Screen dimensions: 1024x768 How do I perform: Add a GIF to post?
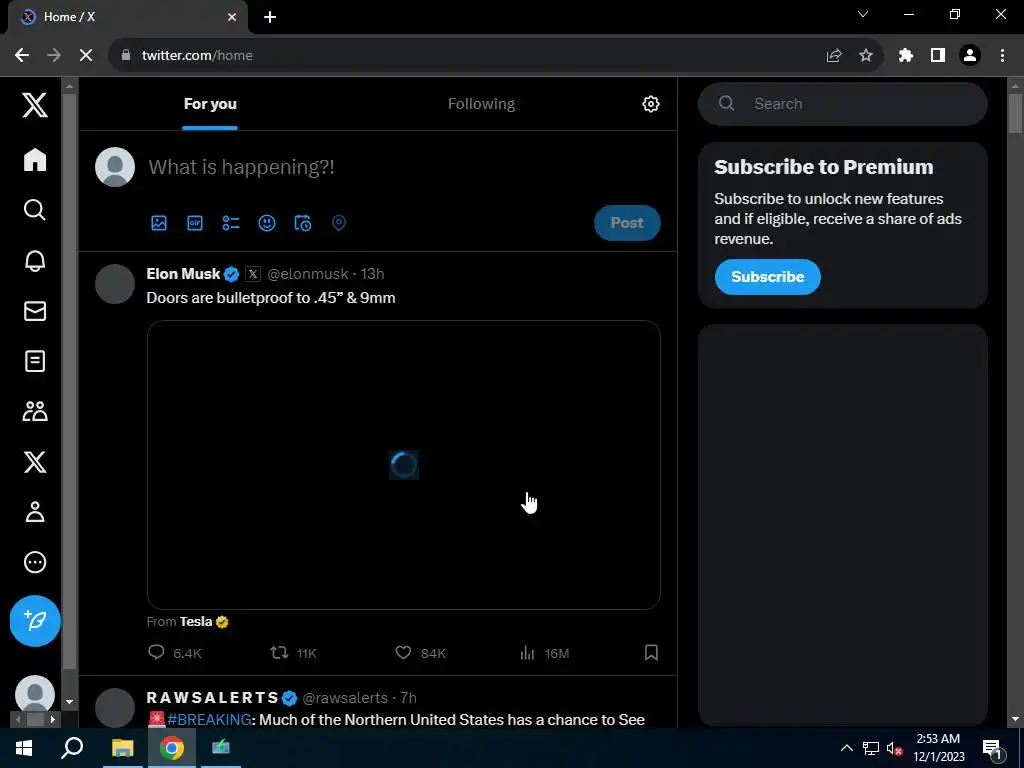(x=195, y=223)
